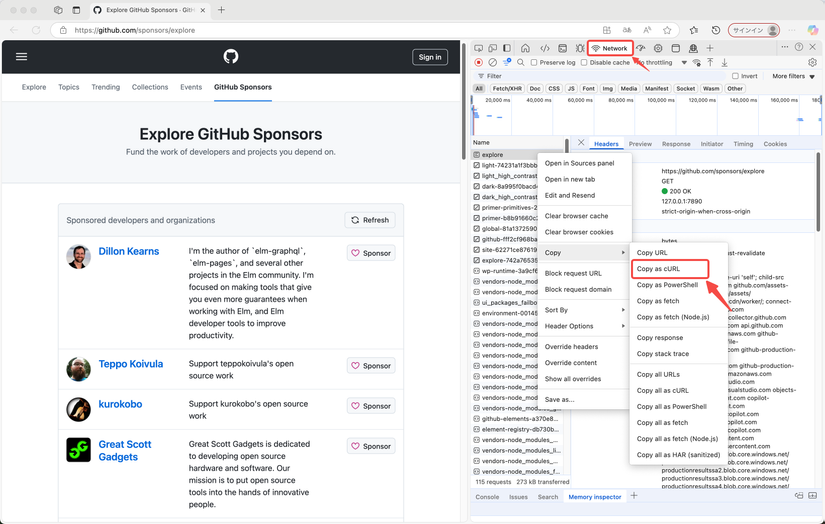
Task: Open Network settings gear icon
Action: click(812, 62)
